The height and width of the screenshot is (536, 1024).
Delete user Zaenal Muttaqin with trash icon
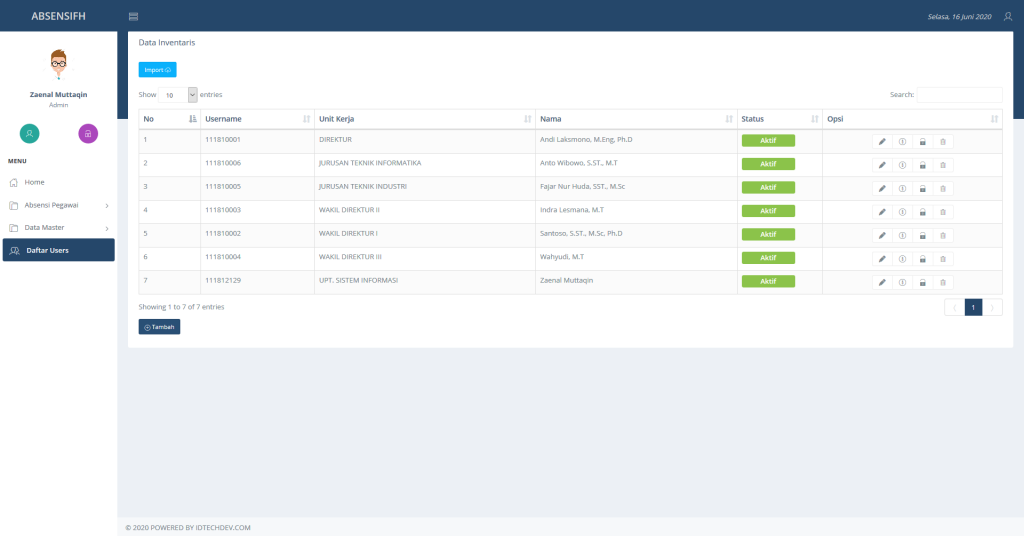[943, 283]
